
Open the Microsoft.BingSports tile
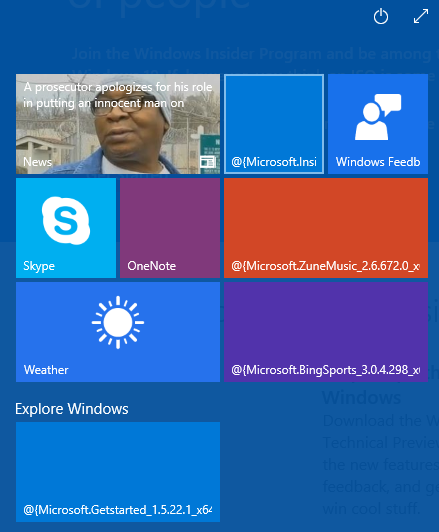click(326, 332)
